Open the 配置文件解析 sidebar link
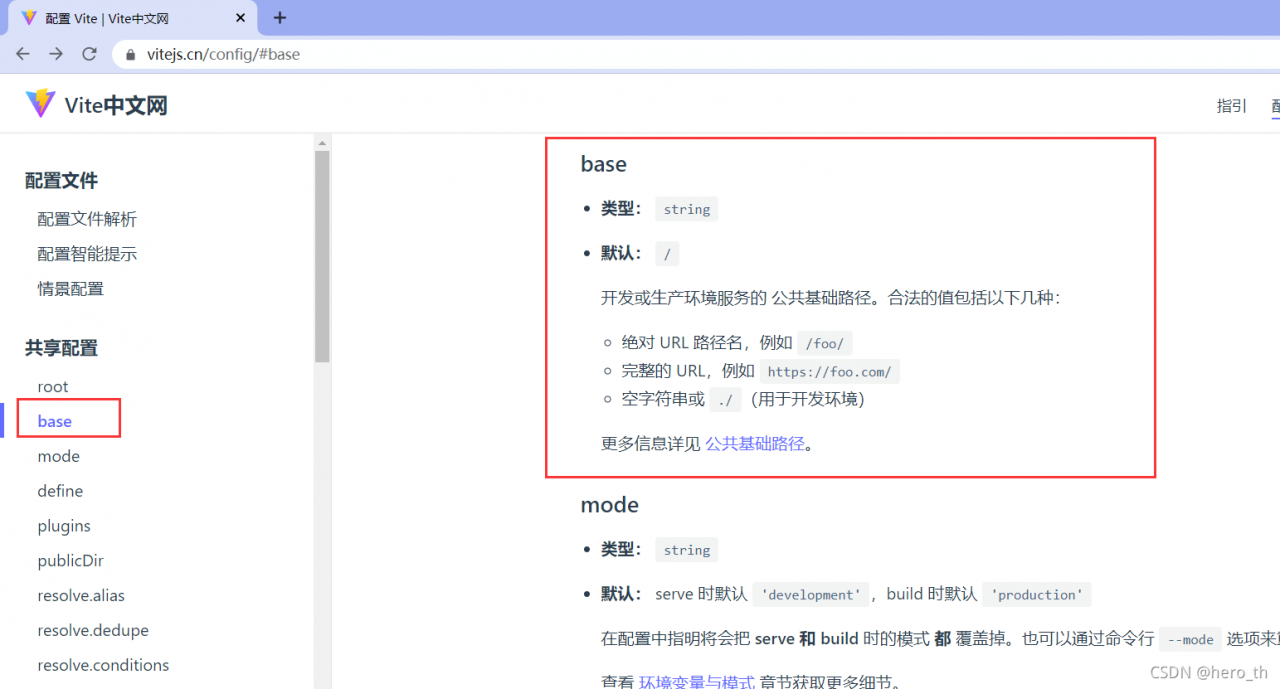The width and height of the screenshot is (1280, 689). [87, 219]
